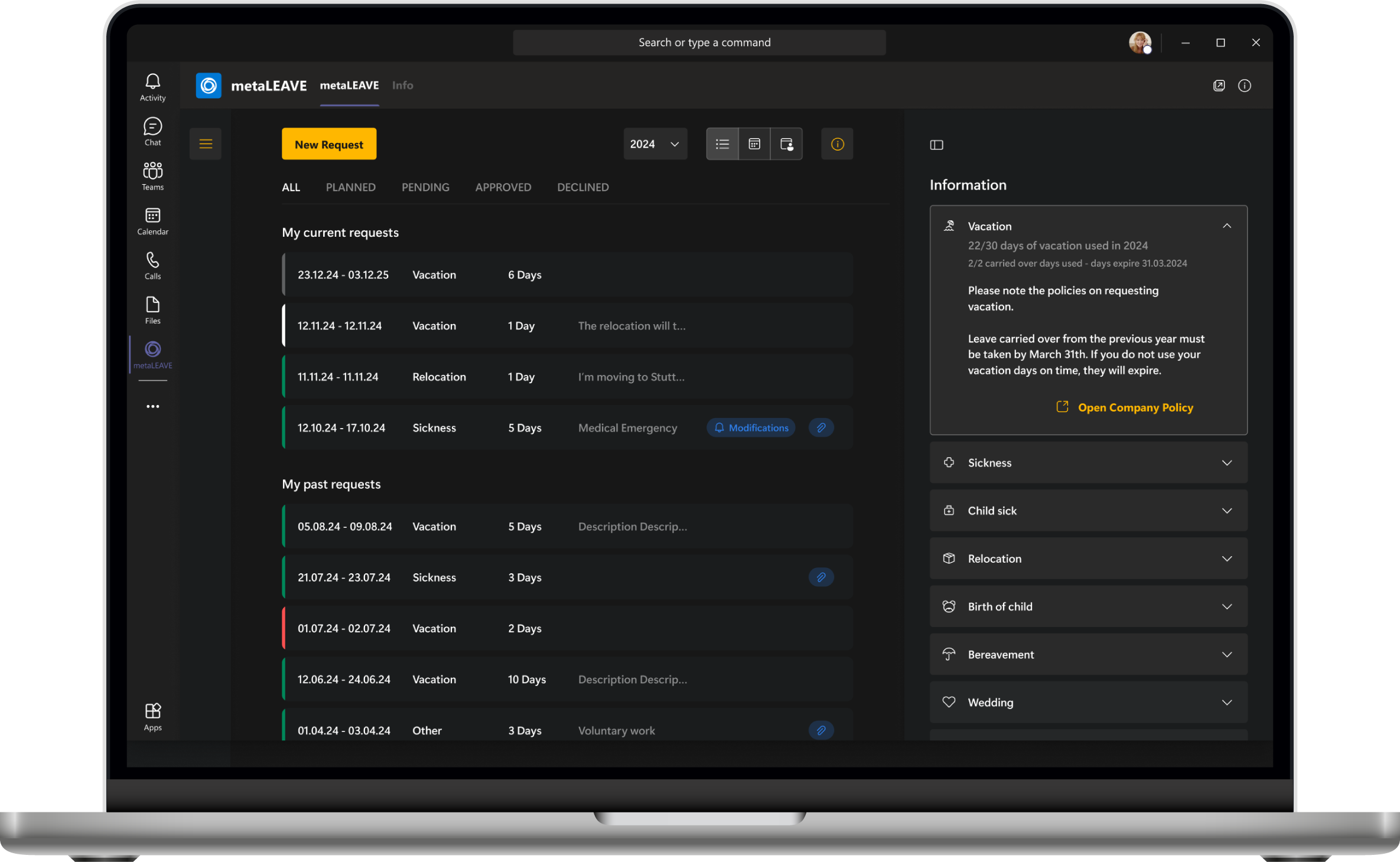Open the Teams section icon
1400x862 pixels.
point(152,177)
